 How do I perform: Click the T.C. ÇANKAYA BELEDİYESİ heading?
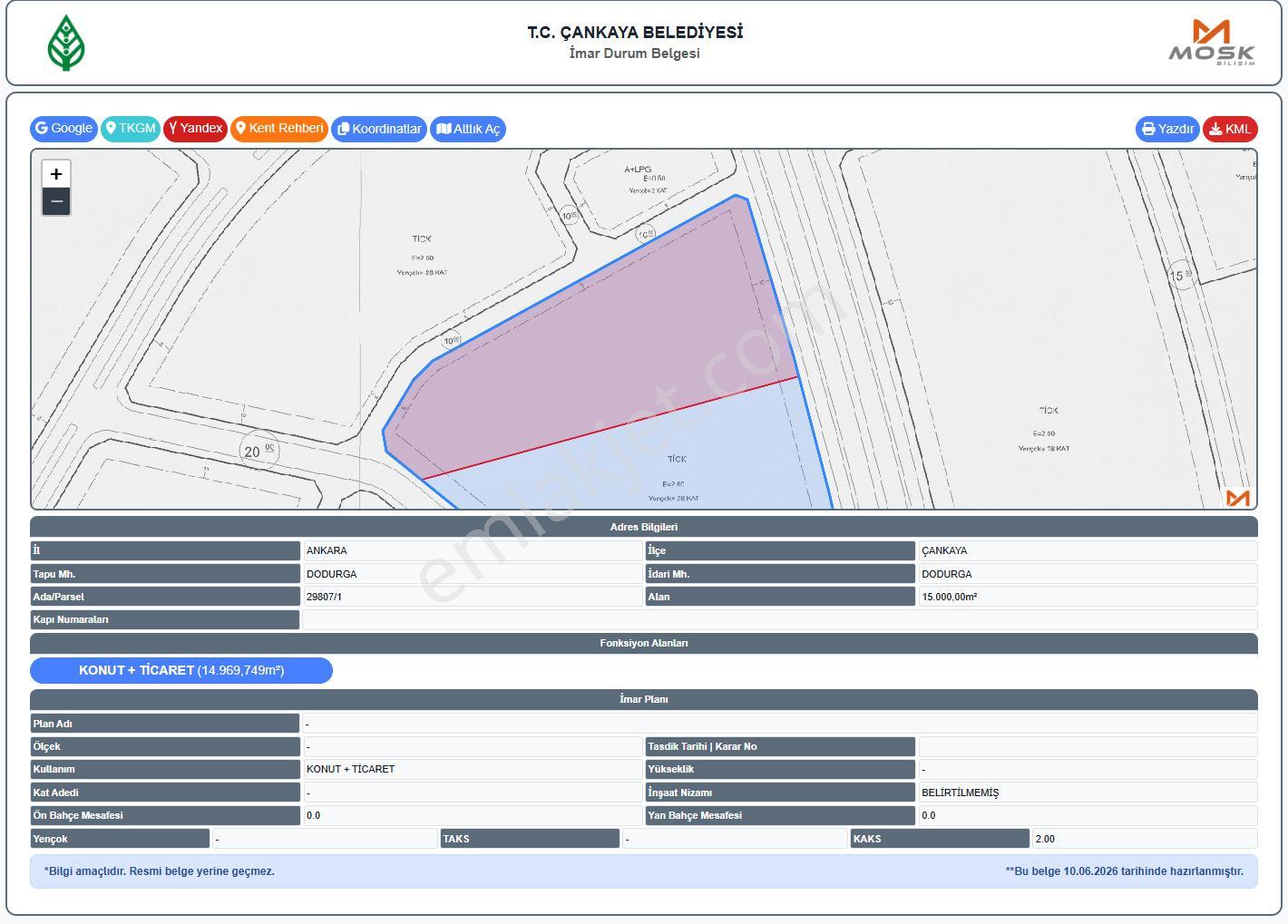click(x=635, y=32)
